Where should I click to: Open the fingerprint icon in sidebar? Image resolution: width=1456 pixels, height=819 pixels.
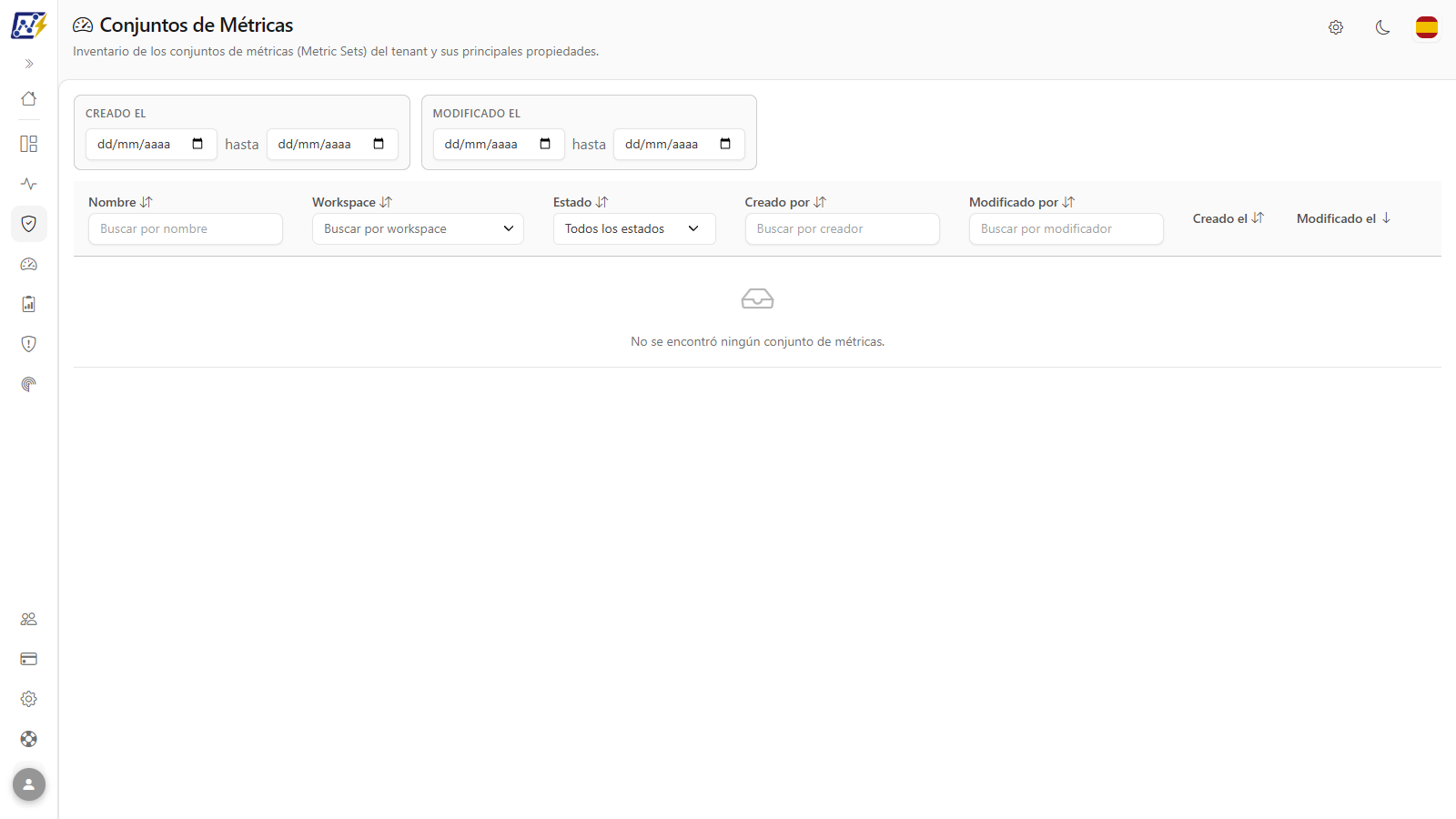coord(29,384)
